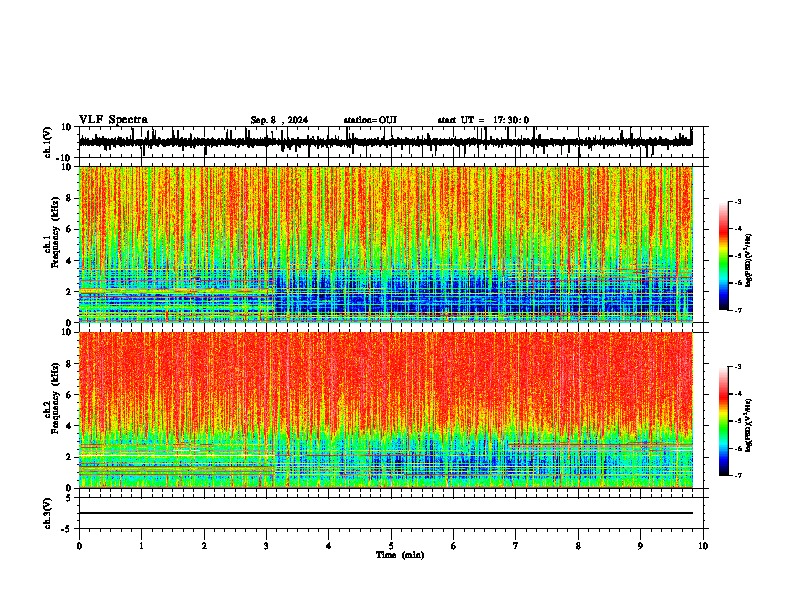The image size is (792, 612).
Task: Click time axis tick label '7'
Action: pyautogui.click(x=516, y=546)
